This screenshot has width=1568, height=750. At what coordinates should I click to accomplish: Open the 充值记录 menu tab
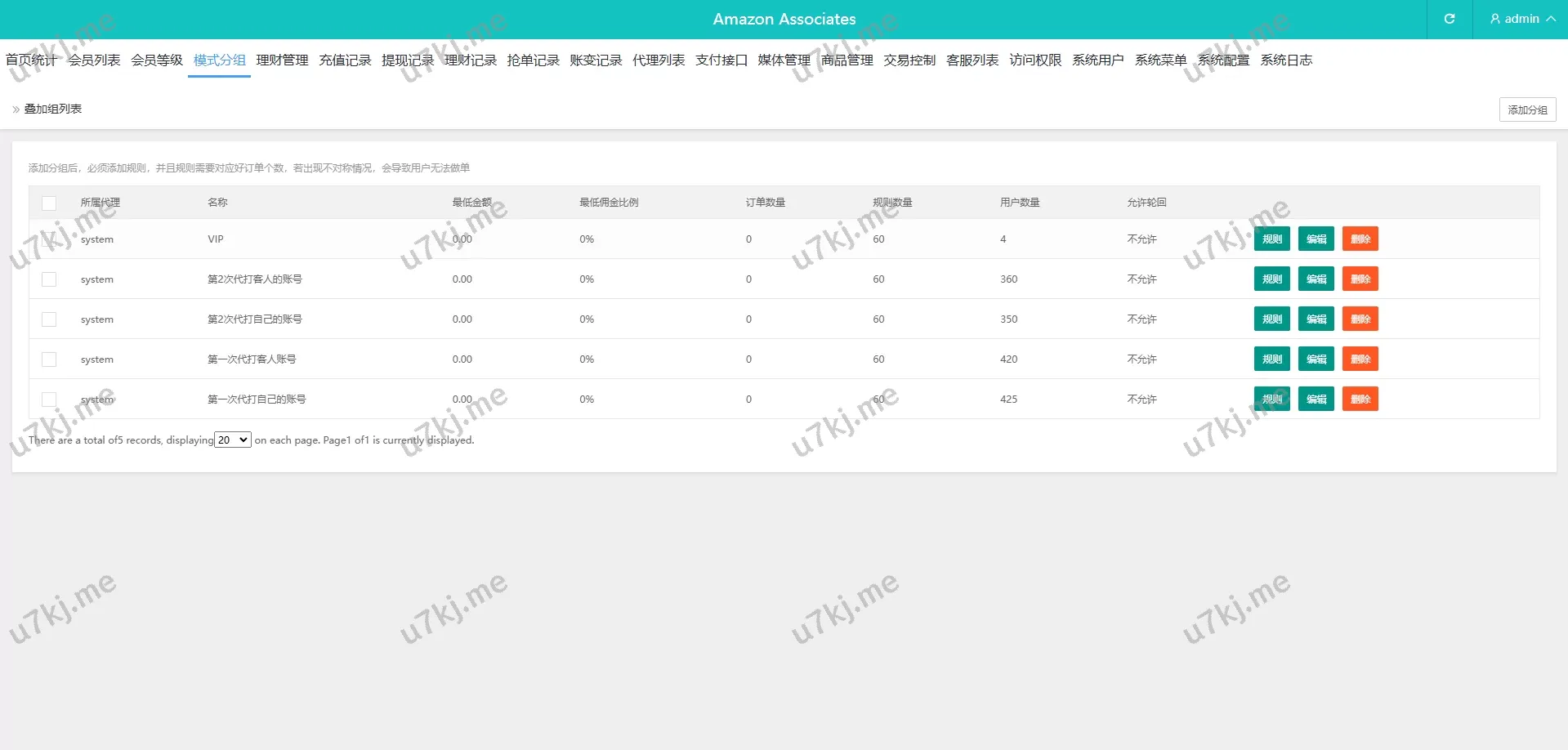tap(345, 60)
